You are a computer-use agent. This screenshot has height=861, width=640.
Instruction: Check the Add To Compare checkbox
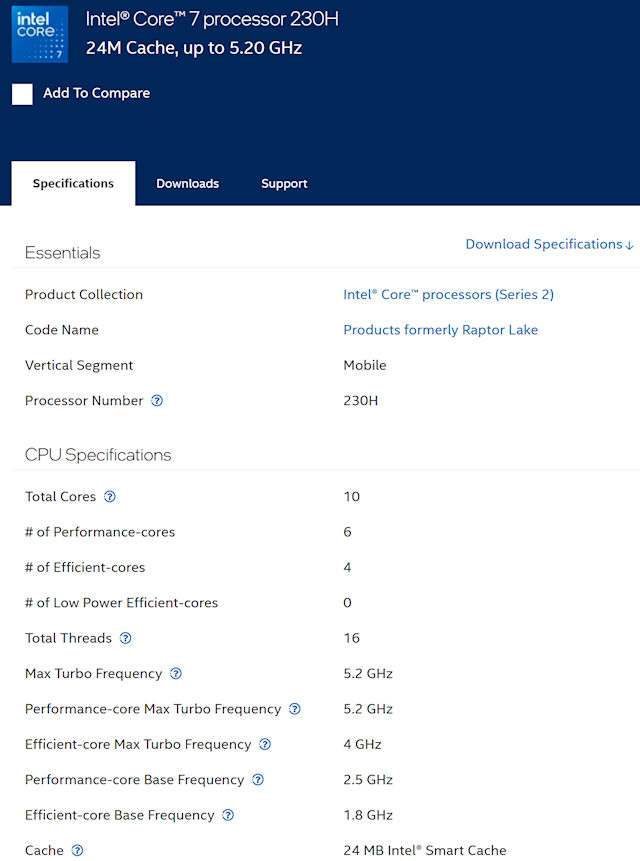22,94
